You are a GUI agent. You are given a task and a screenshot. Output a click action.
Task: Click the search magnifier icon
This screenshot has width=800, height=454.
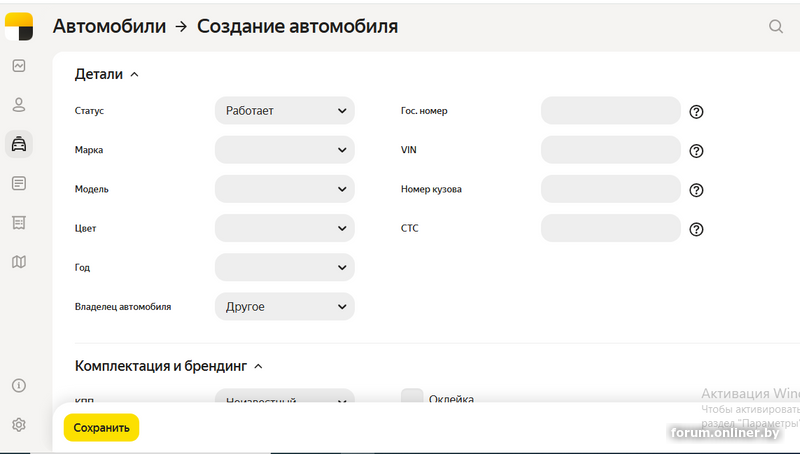click(776, 27)
